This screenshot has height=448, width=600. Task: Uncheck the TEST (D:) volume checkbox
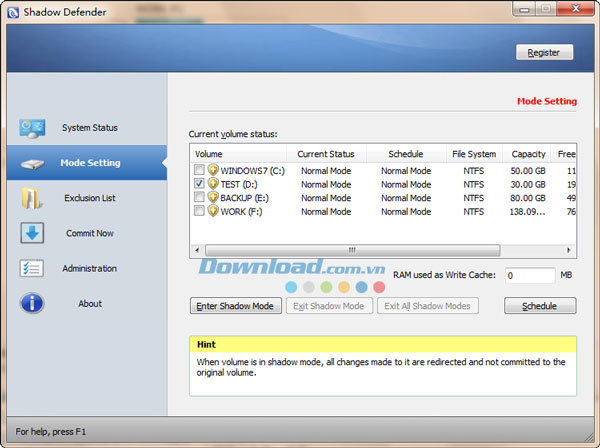(x=199, y=183)
